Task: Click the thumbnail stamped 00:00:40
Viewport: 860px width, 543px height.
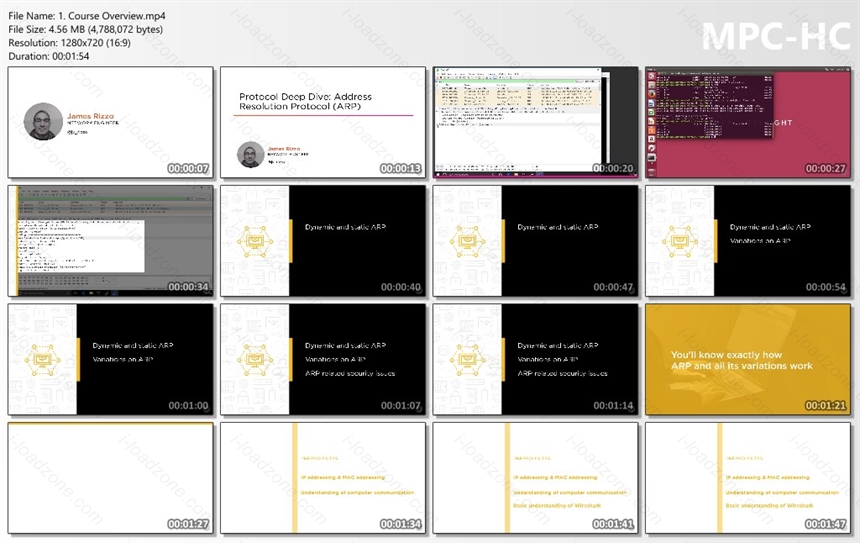Action: click(323, 241)
